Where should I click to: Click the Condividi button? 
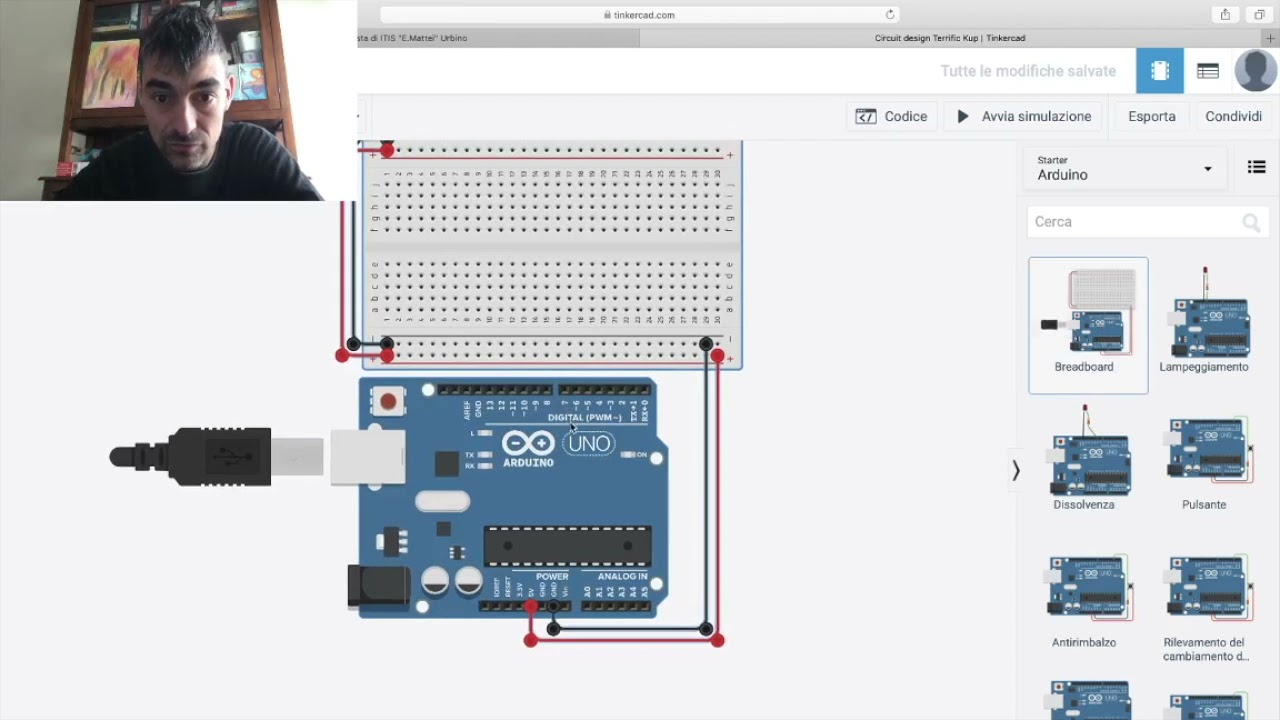1233,116
